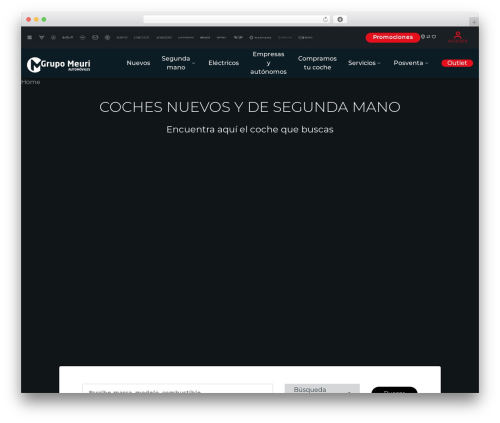Screen dimensions: 500x423
Task: Open Empresas y autónomos menu item
Action: point(268,63)
